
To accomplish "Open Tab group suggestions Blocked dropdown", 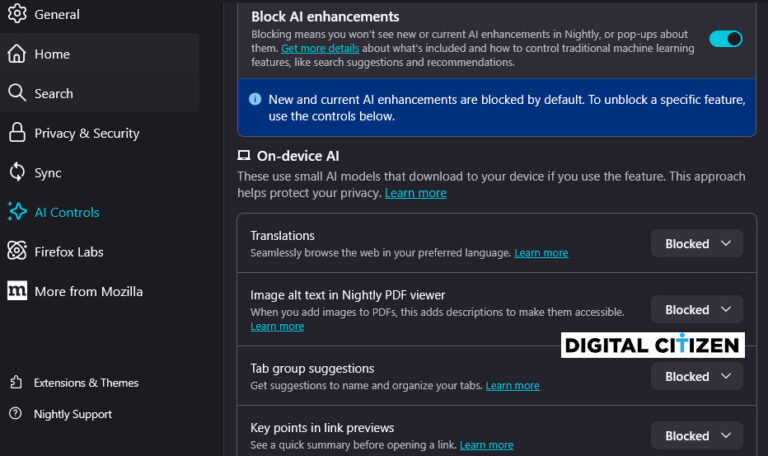I will tap(696, 376).
